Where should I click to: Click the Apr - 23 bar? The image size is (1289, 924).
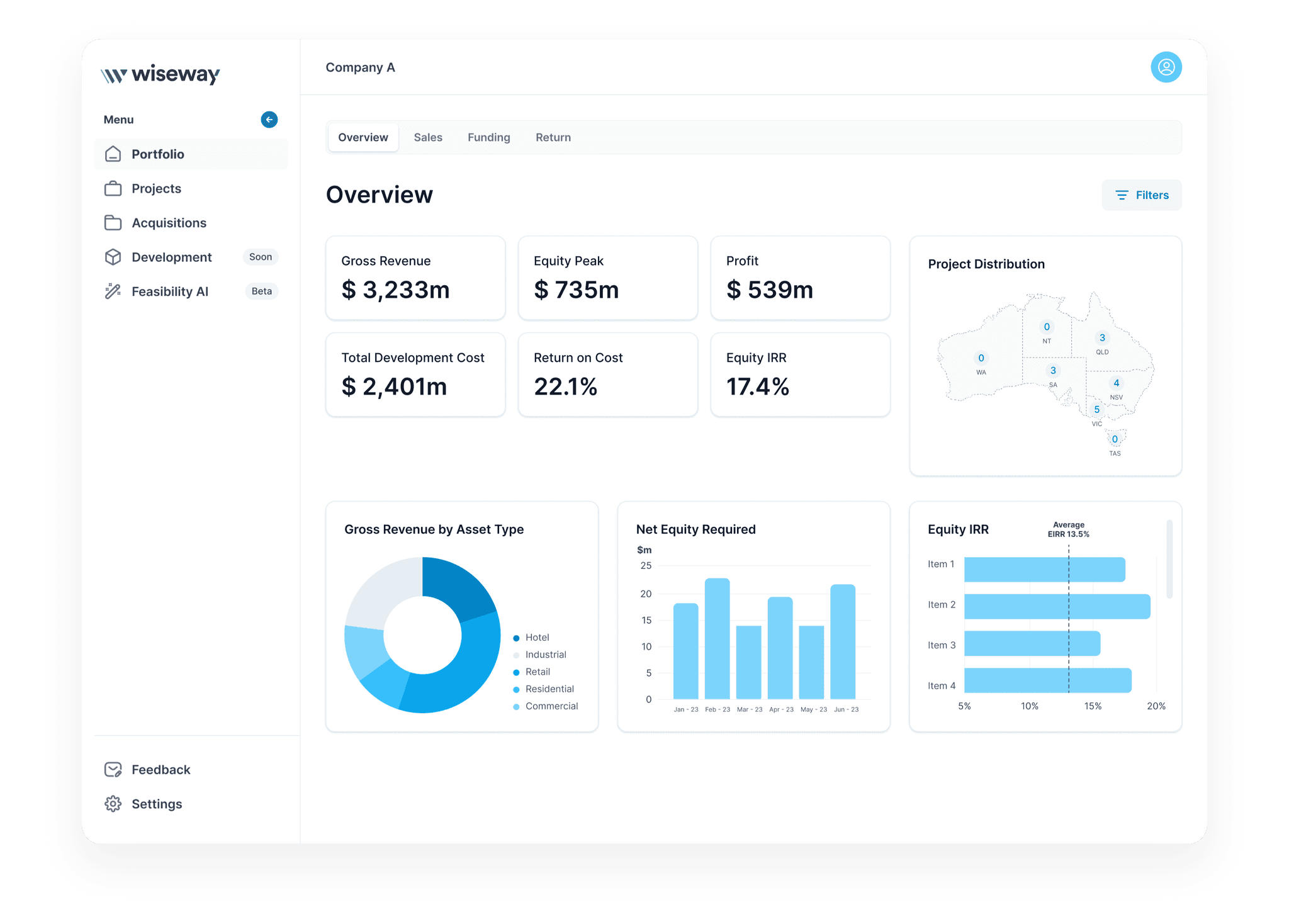coord(780,648)
